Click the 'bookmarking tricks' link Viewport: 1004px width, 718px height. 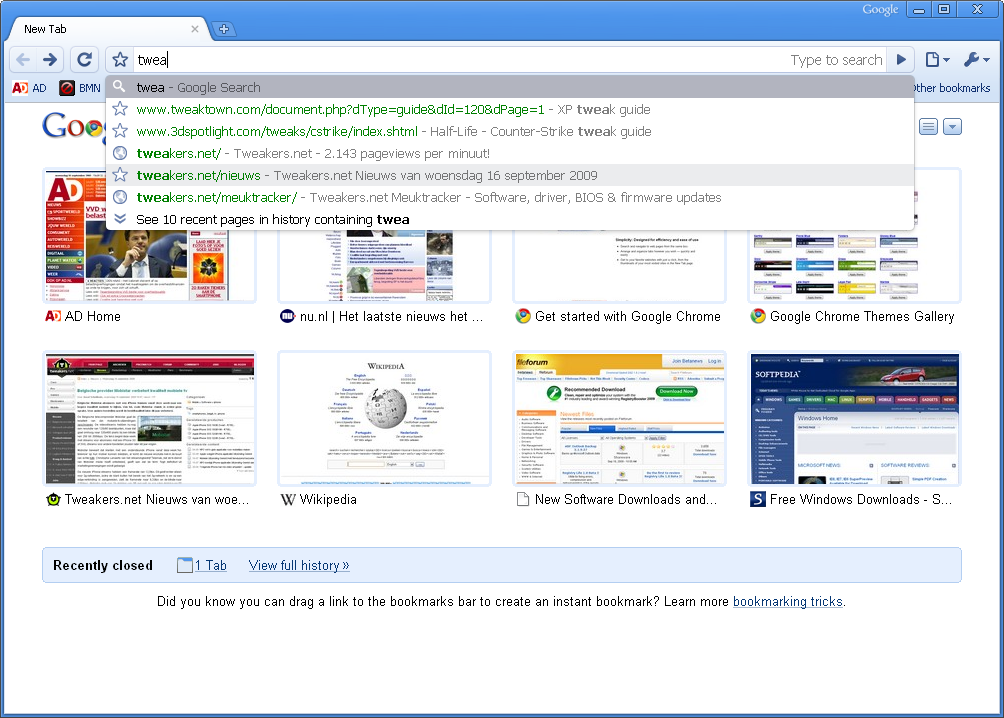tap(788, 601)
